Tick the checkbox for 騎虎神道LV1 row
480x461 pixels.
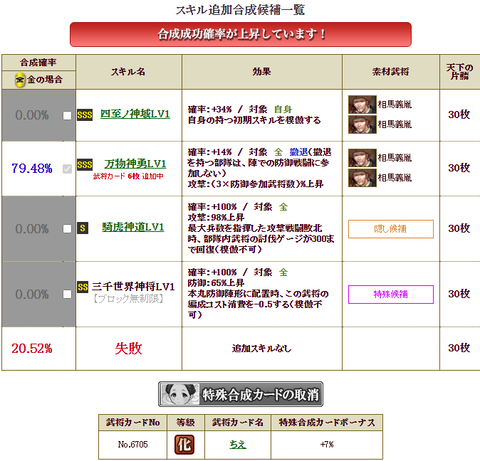pyautogui.click(x=67, y=229)
